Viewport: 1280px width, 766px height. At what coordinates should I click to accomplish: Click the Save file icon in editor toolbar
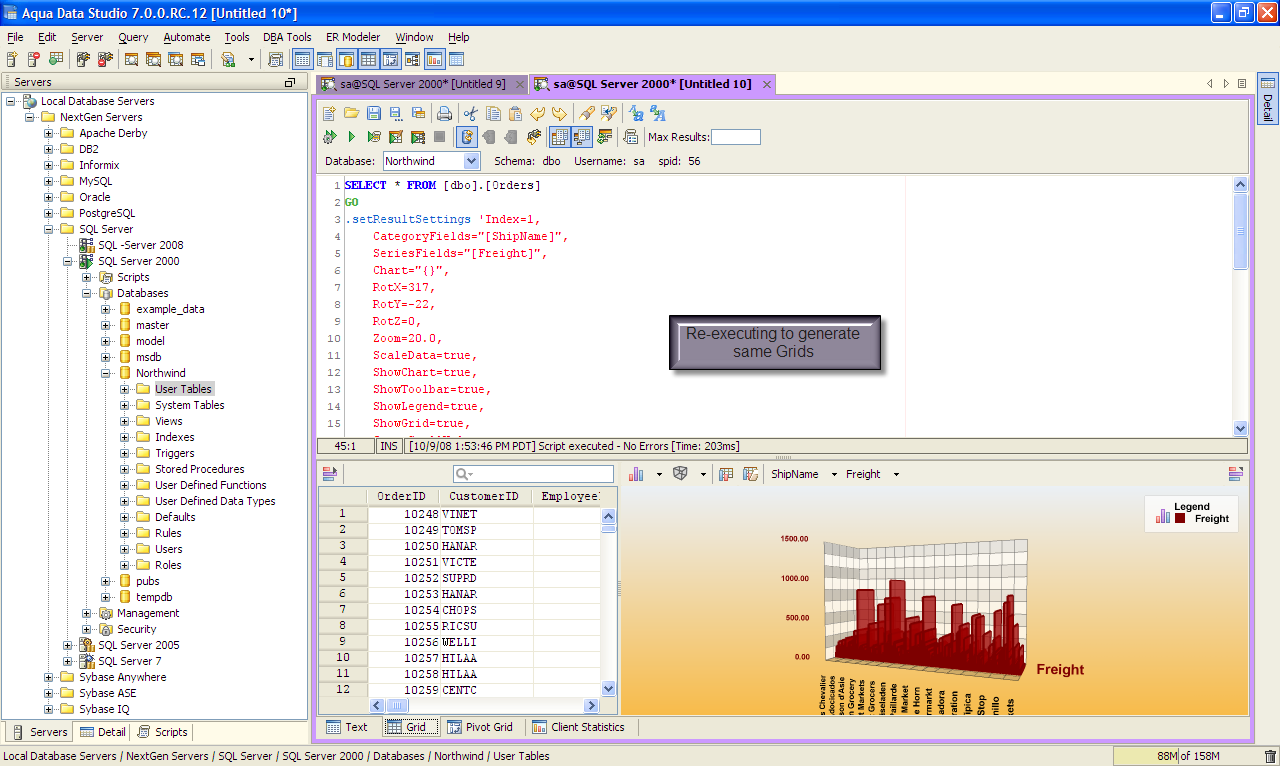coord(373,113)
